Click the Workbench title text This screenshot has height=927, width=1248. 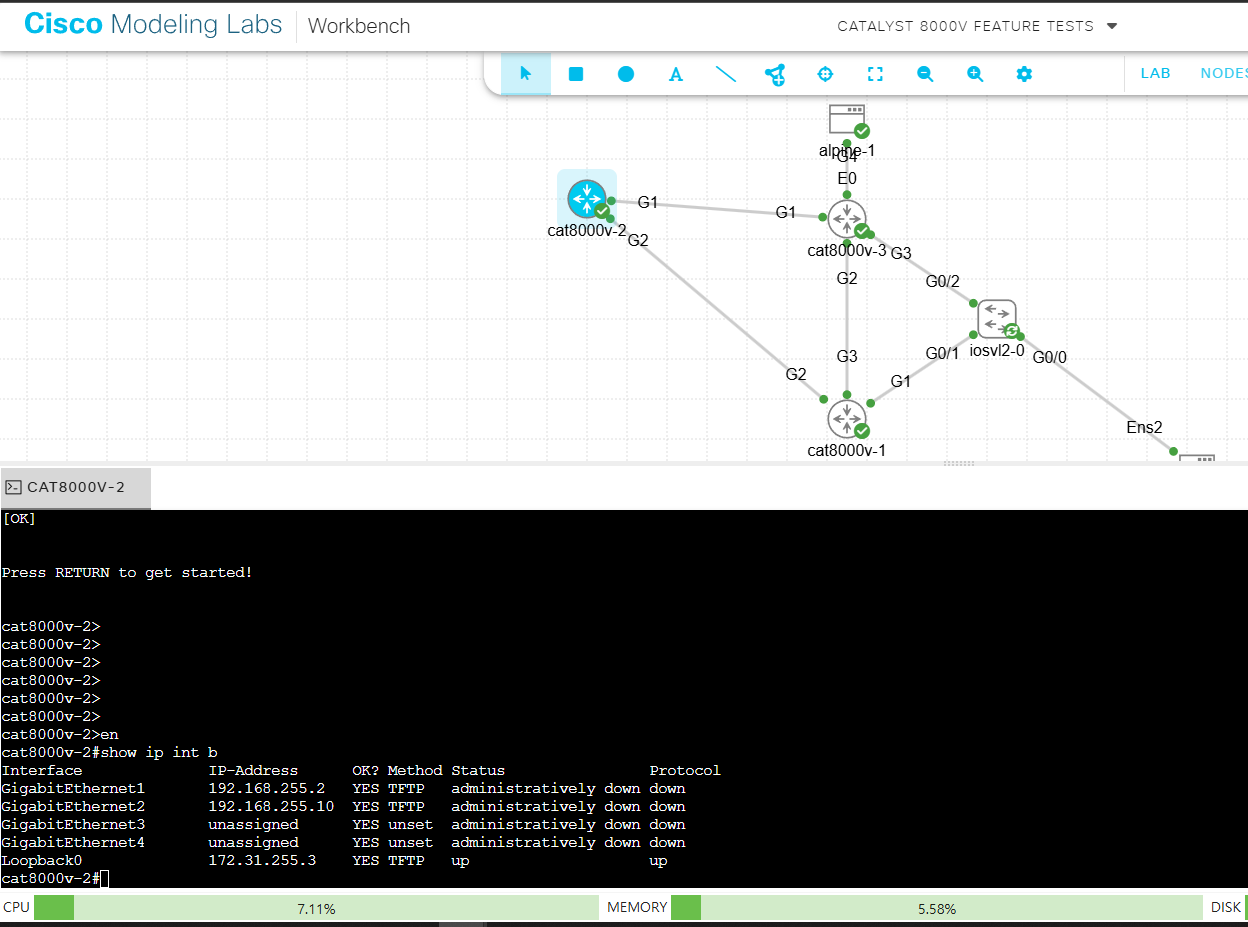tap(359, 26)
